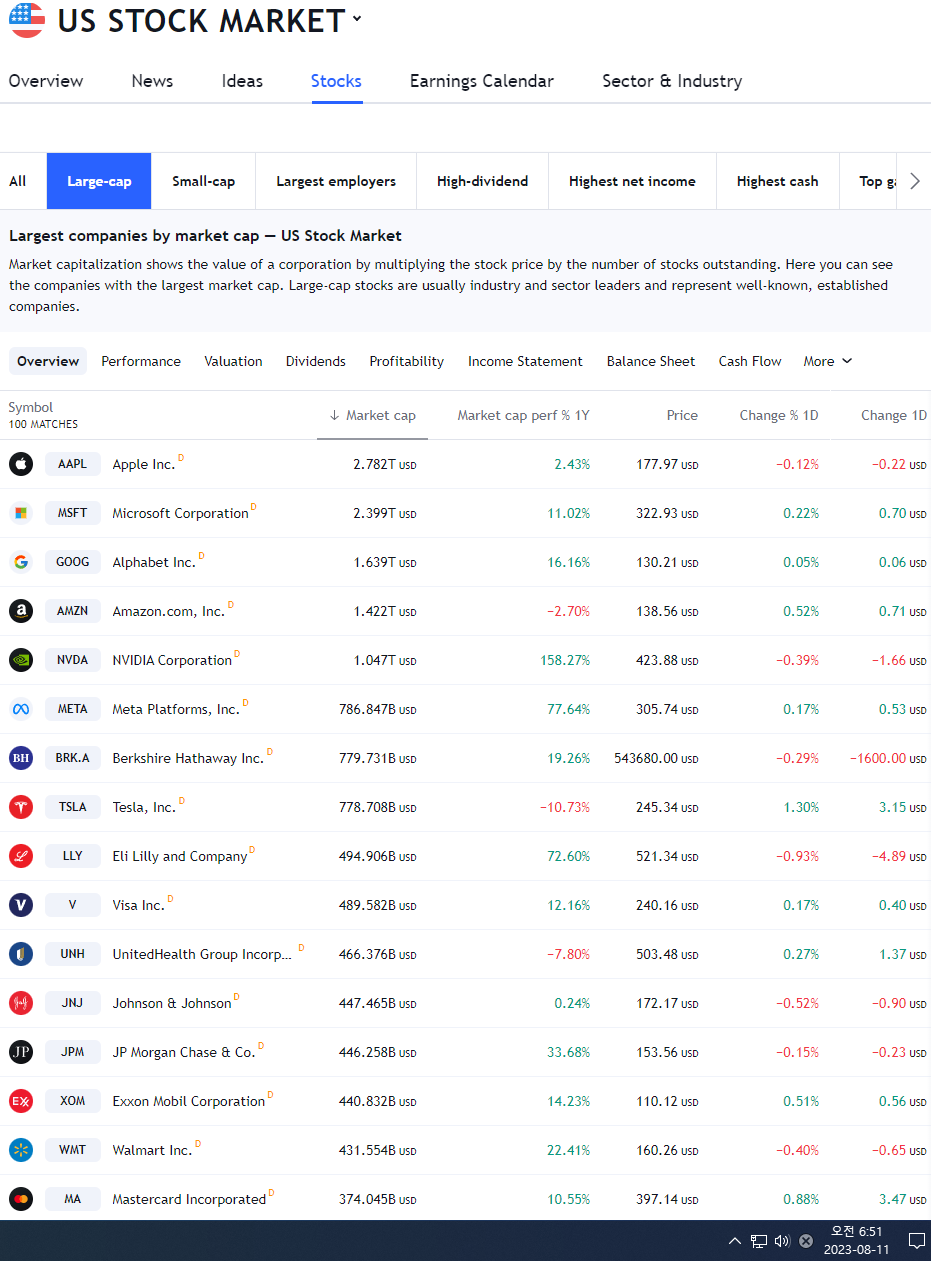Click the Apple logo icon
Image resolution: width=931 pixels, height=1261 pixels.
click(x=21, y=464)
